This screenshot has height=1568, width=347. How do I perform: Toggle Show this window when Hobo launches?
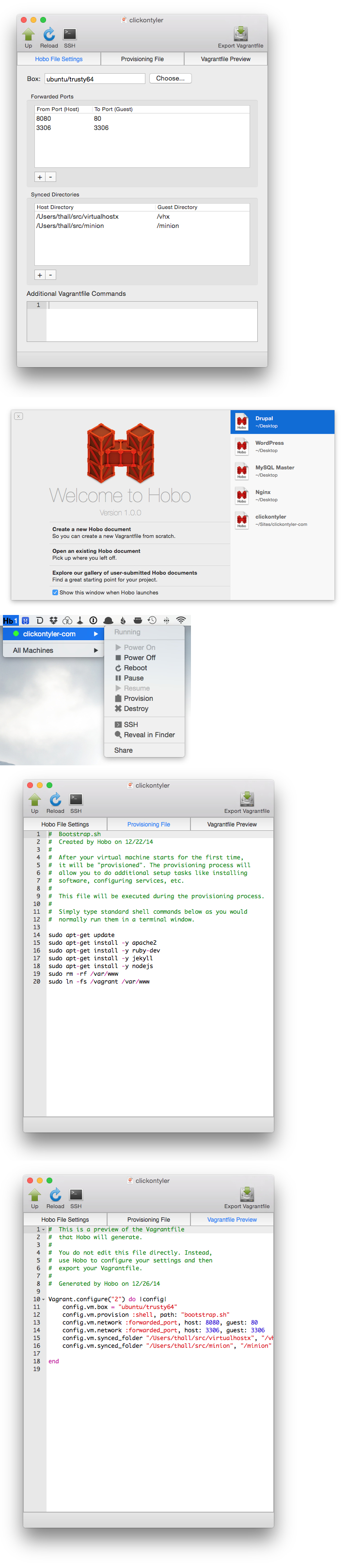click(x=55, y=592)
